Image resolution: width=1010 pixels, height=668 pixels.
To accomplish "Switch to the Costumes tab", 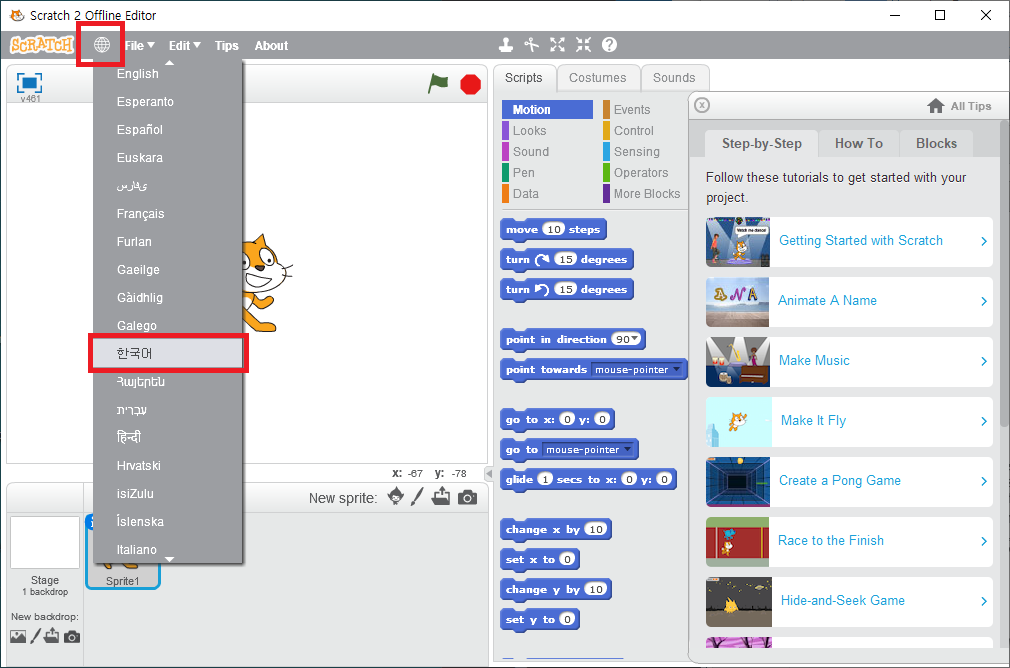I will 597,78.
